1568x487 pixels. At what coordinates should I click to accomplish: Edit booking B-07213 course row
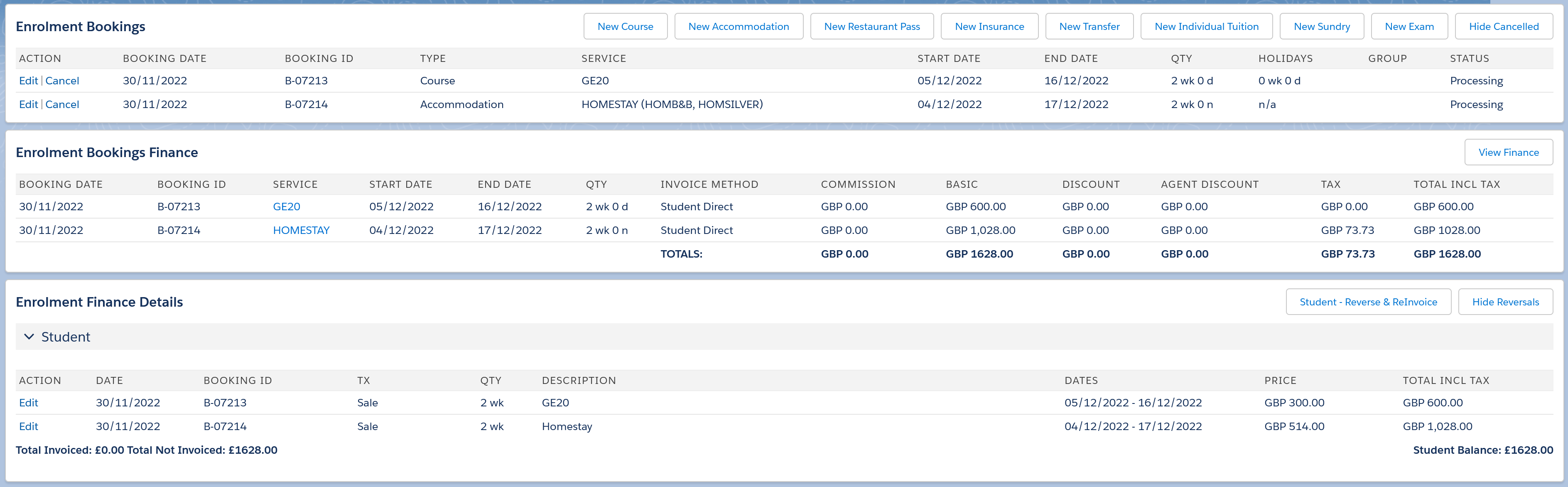point(28,80)
